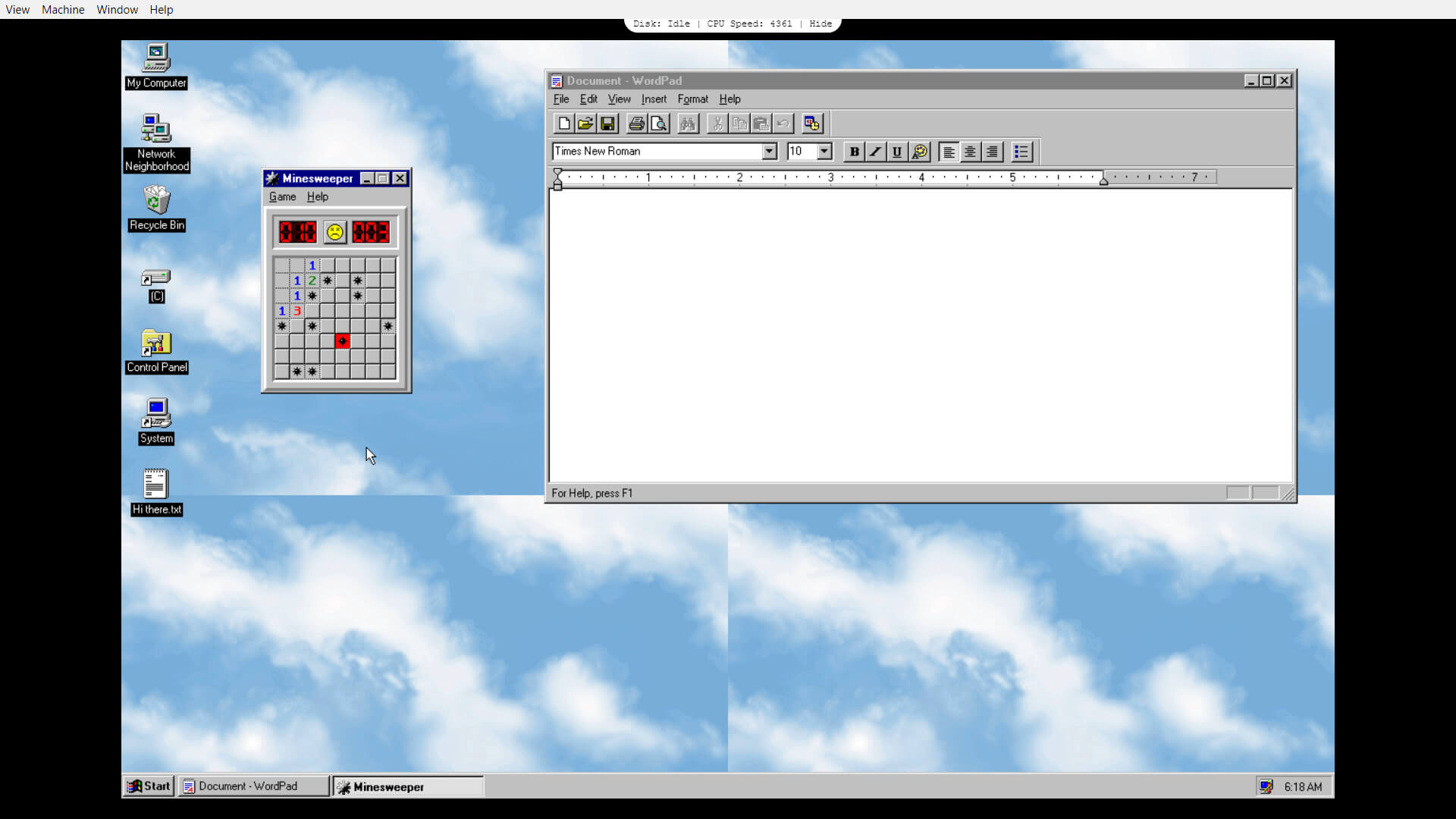
Task: Open WordPad Edit menu
Action: click(x=588, y=99)
